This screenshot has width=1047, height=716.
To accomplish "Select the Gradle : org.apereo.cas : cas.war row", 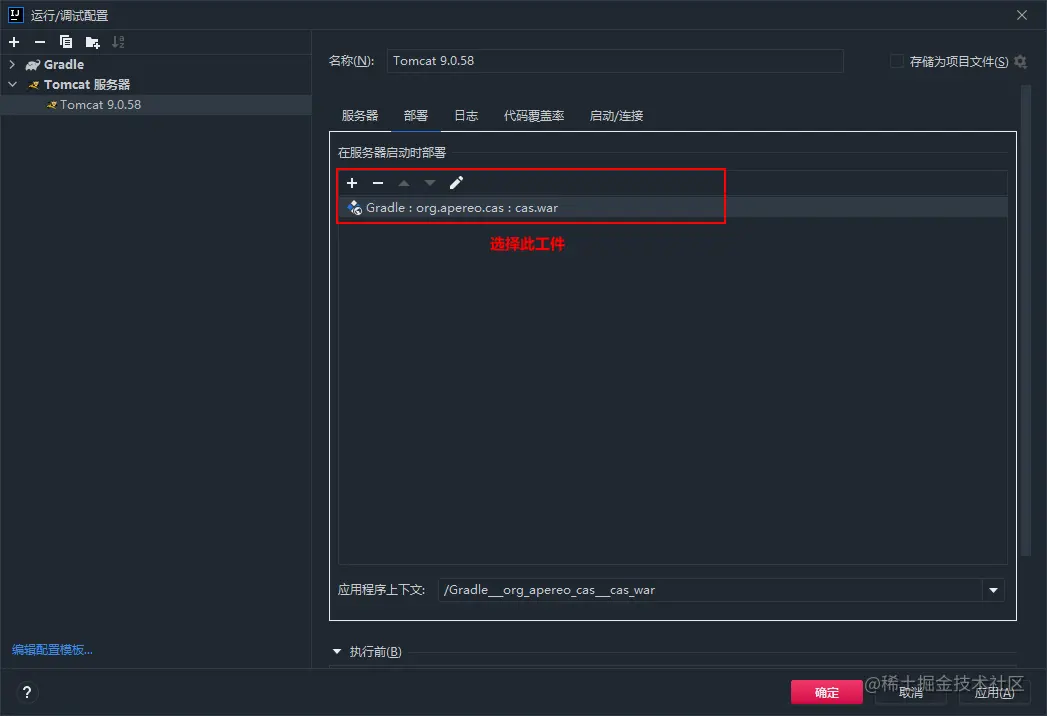I will point(672,208).
